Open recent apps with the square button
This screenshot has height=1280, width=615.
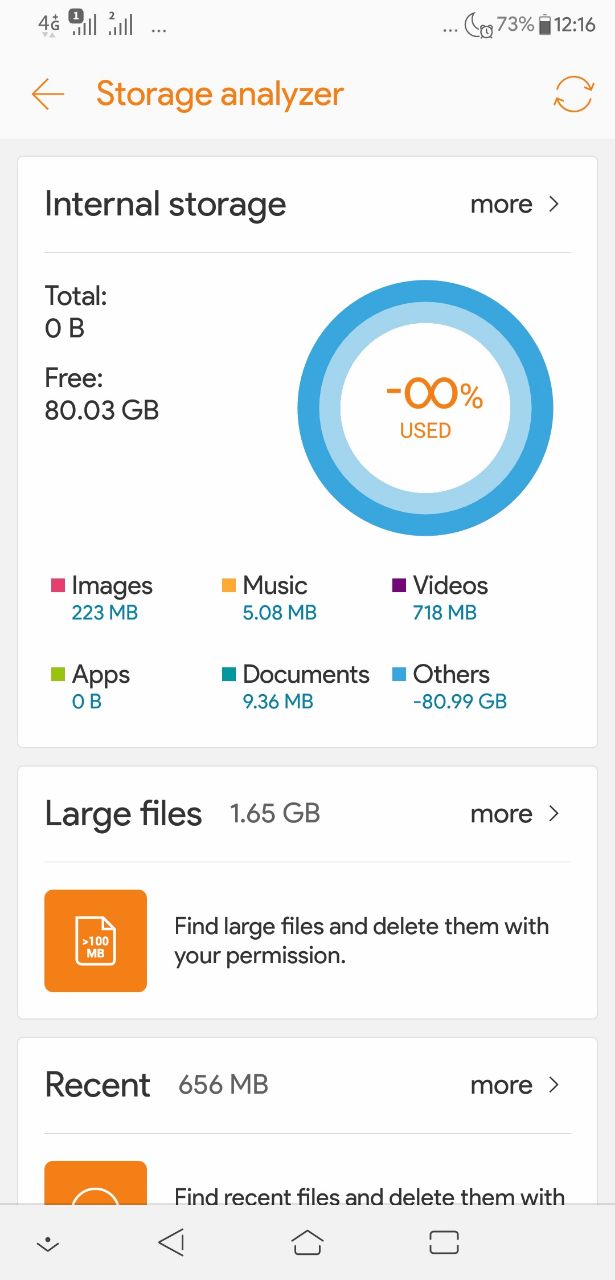pyautogui.click(x=443, y=1242)
